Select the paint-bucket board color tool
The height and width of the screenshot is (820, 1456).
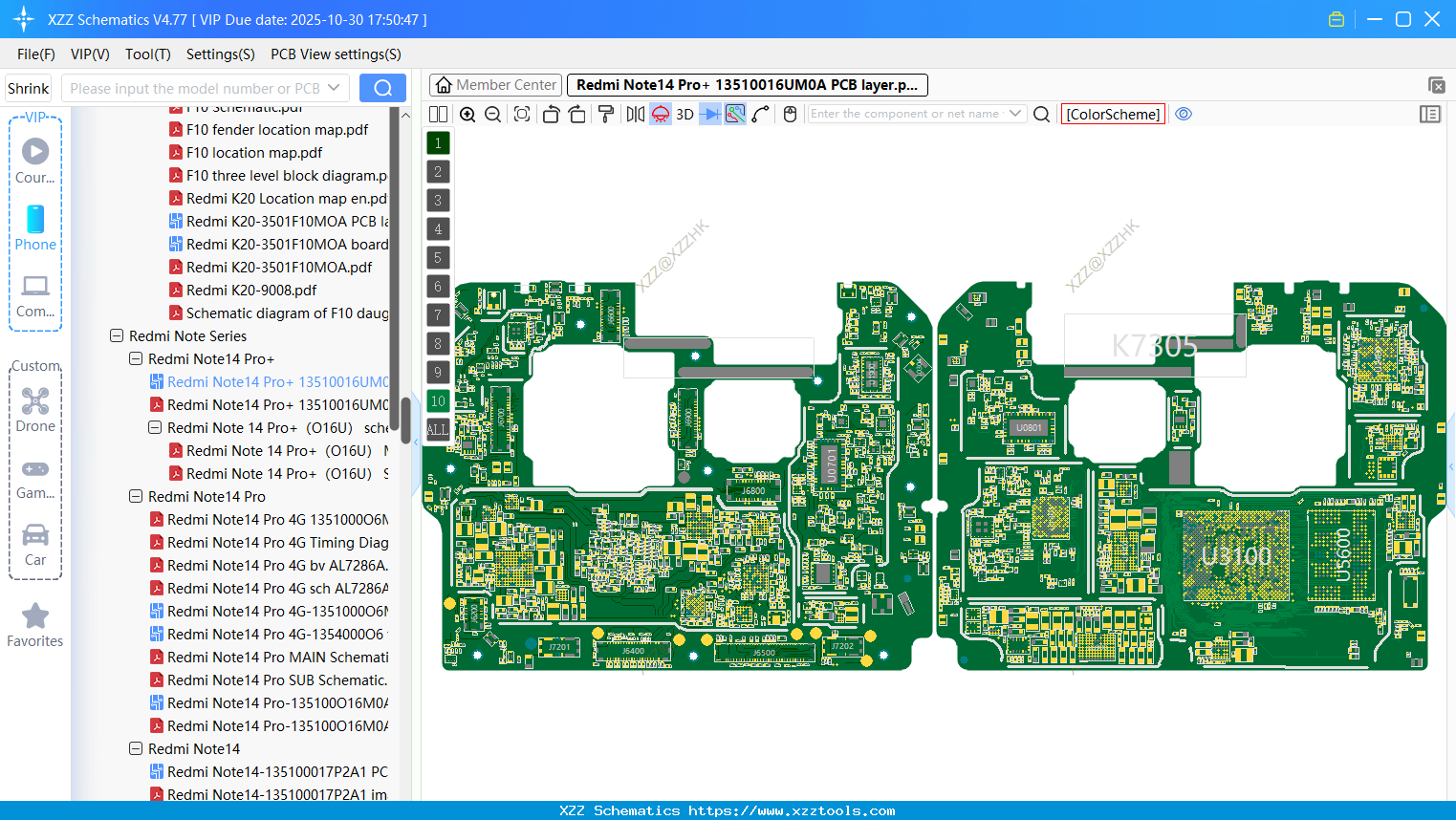click(x=605, y=114)
